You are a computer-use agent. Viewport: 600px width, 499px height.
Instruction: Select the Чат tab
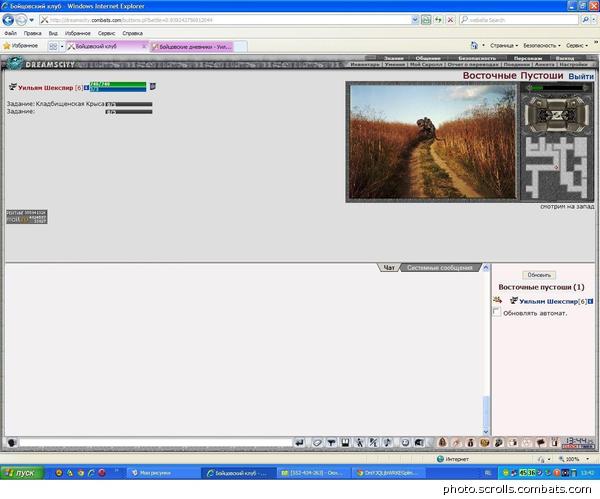389,267
